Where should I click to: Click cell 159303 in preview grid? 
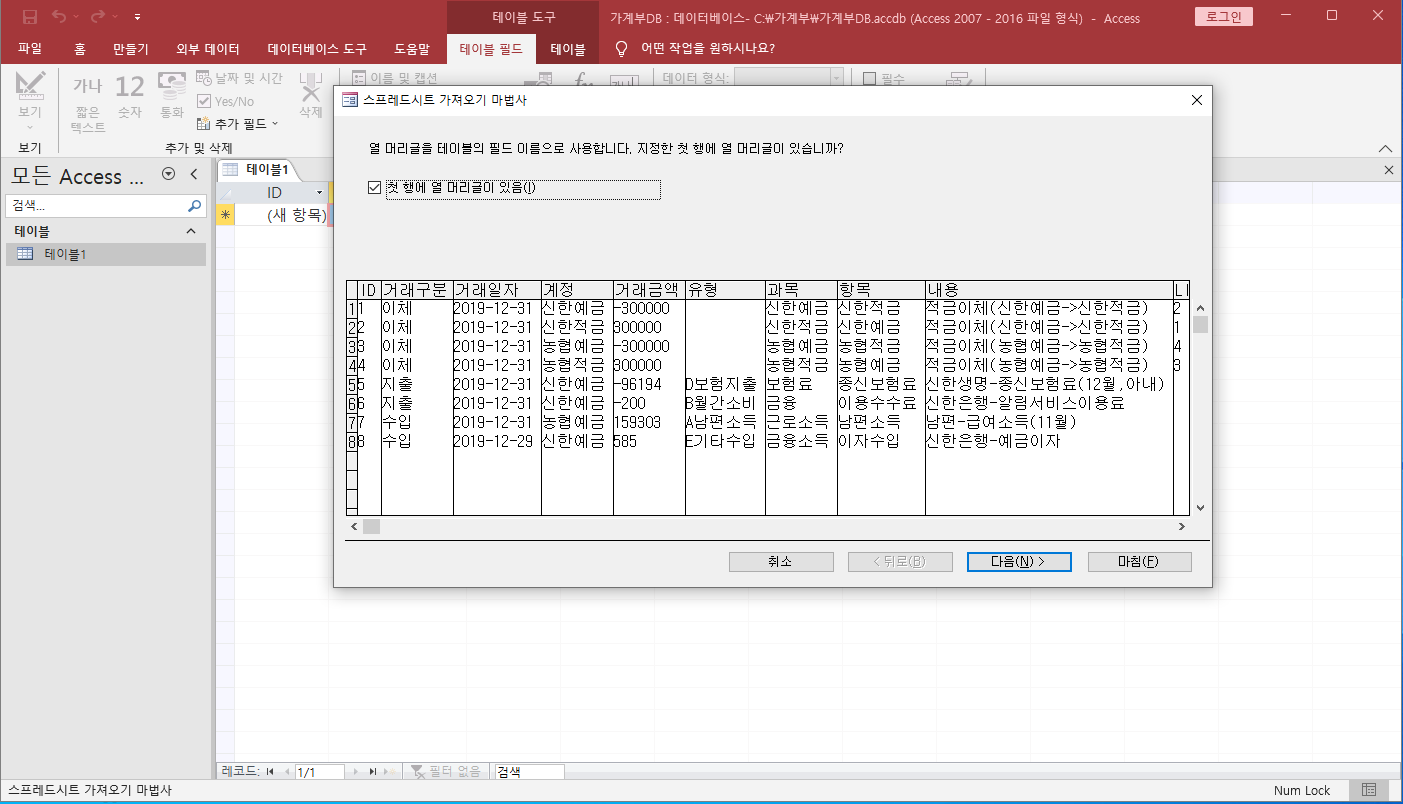pyautogui.click(x=649, y=422)
